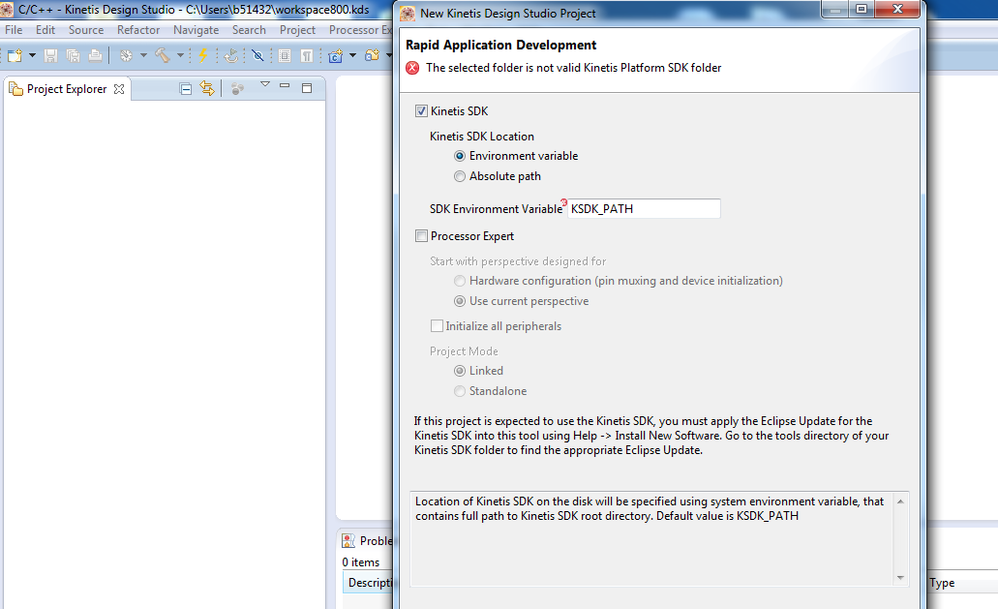Open the Source menu

(x=86, y=30)
